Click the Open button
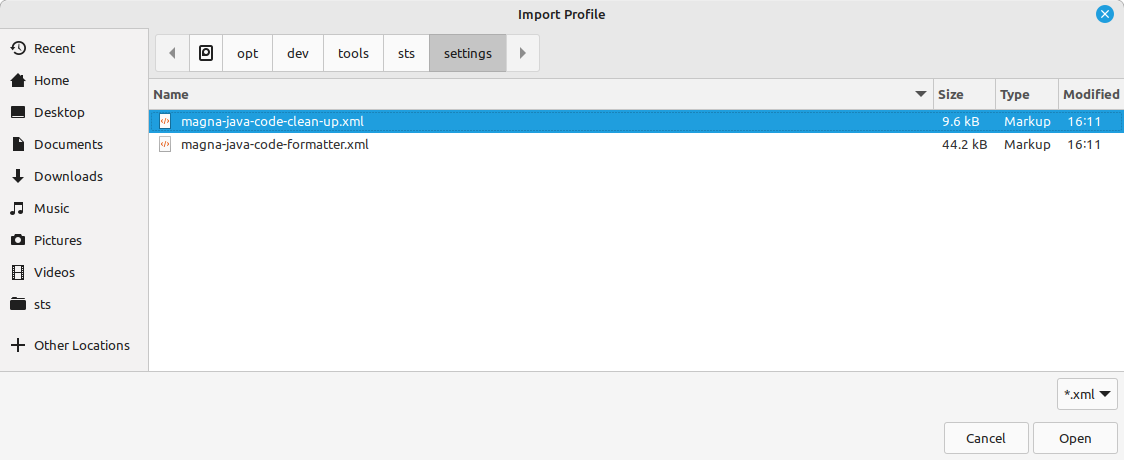The image size is (1124, 460). pyautogui.click(x=1075, y=439)
